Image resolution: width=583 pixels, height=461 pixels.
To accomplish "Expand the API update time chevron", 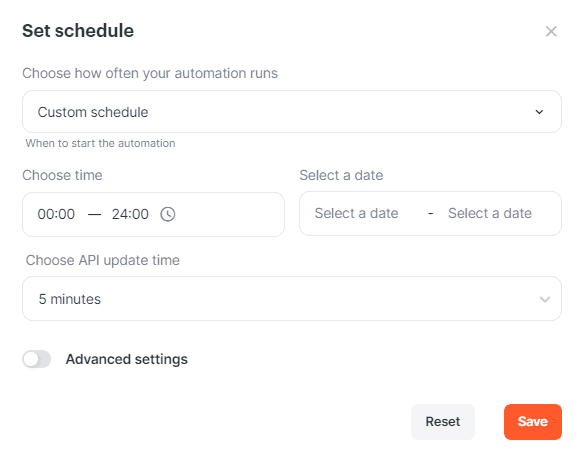I will 545,299.
